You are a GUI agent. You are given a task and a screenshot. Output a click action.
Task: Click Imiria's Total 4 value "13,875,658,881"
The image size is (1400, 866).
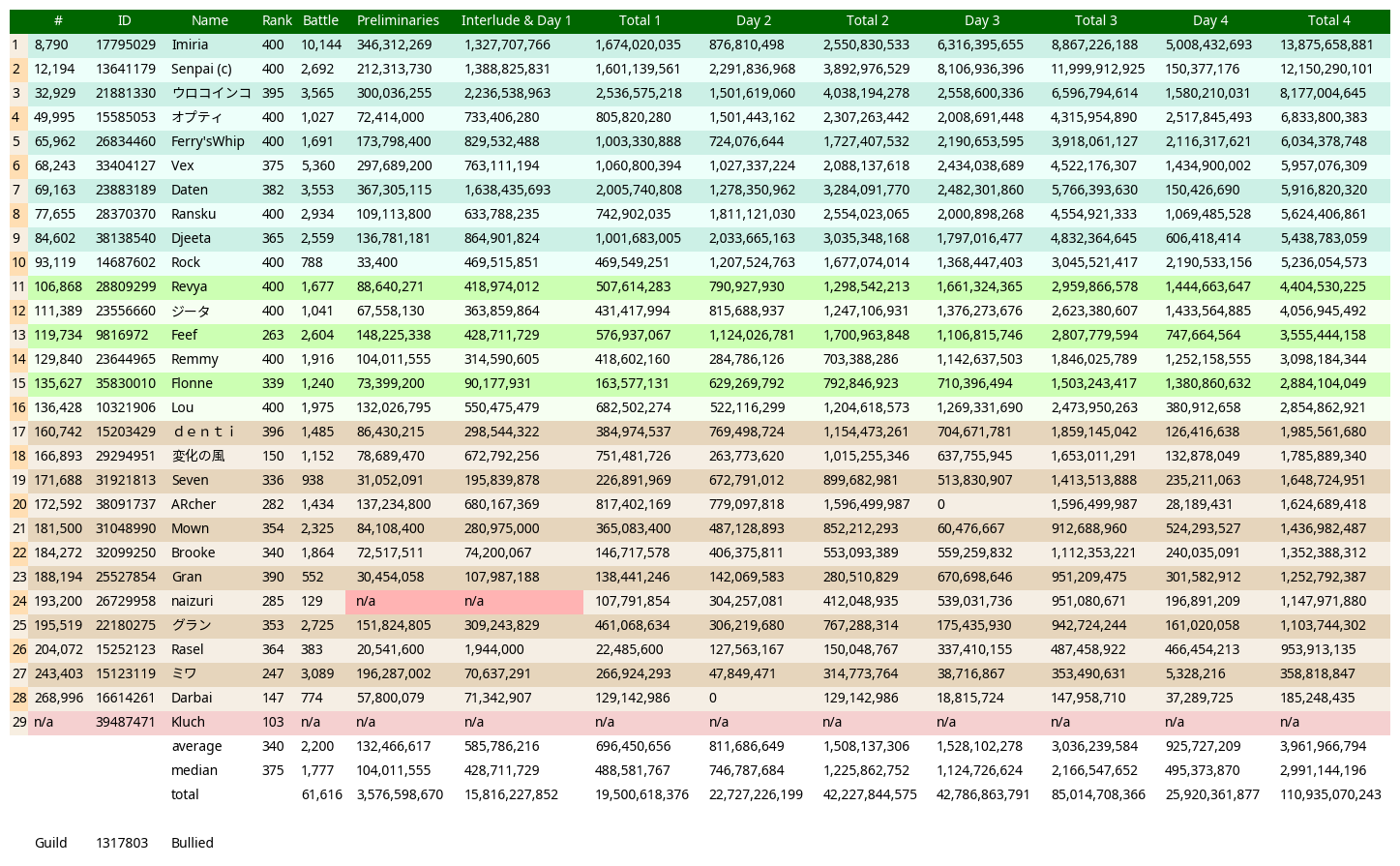click(1326, 45)
